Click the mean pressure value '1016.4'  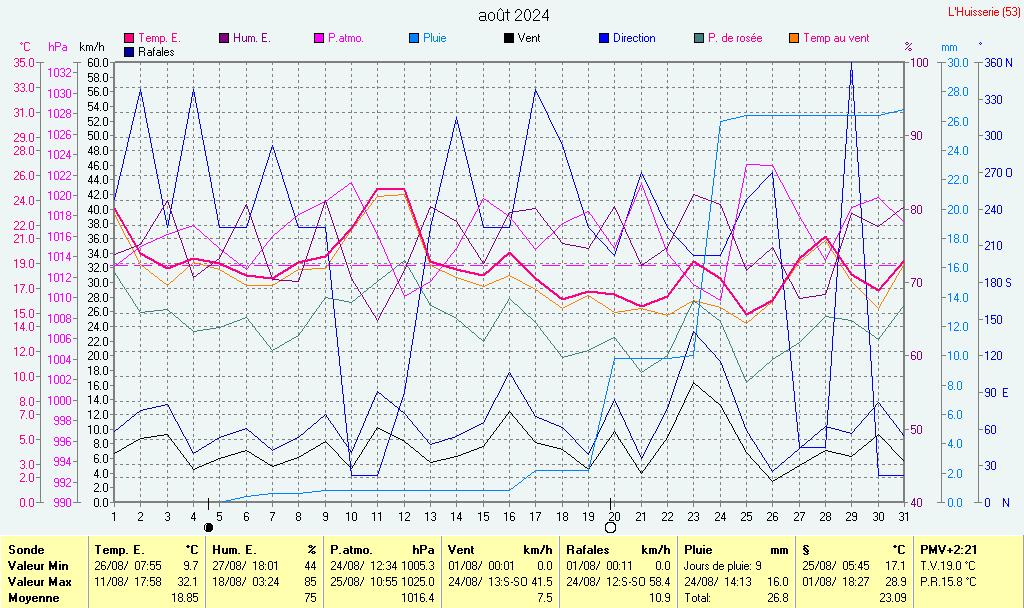(x=418, y=598)
